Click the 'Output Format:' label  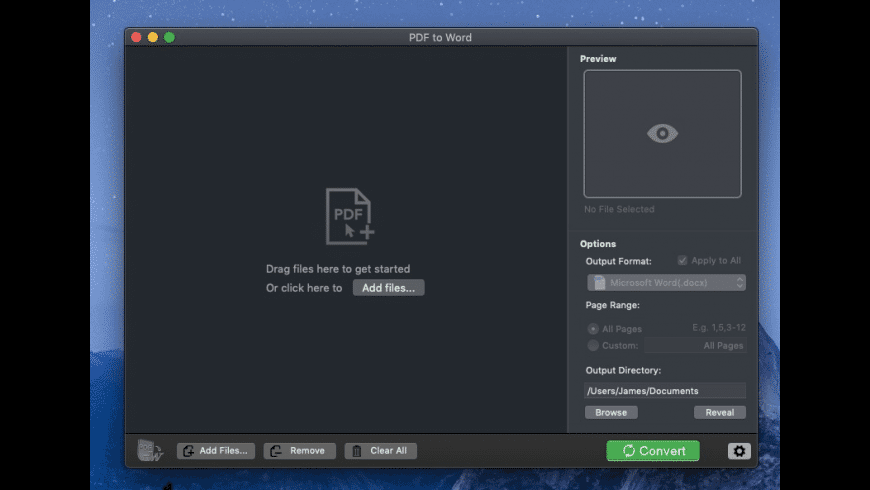pyautogui.click(x=618, y=261)
